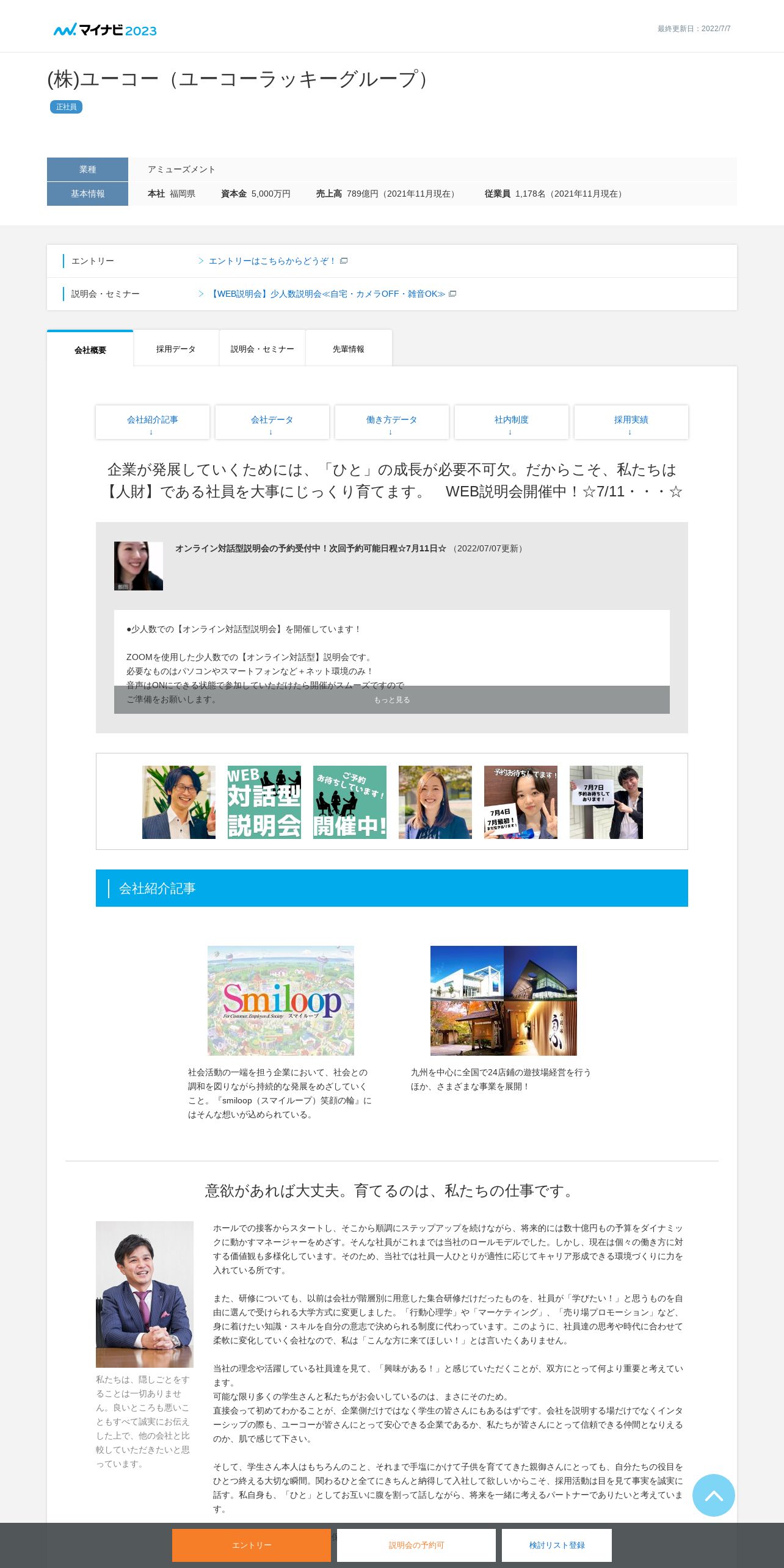
Task: Click the 意欲があれば大丈夫 heading
Action: 391,1191
